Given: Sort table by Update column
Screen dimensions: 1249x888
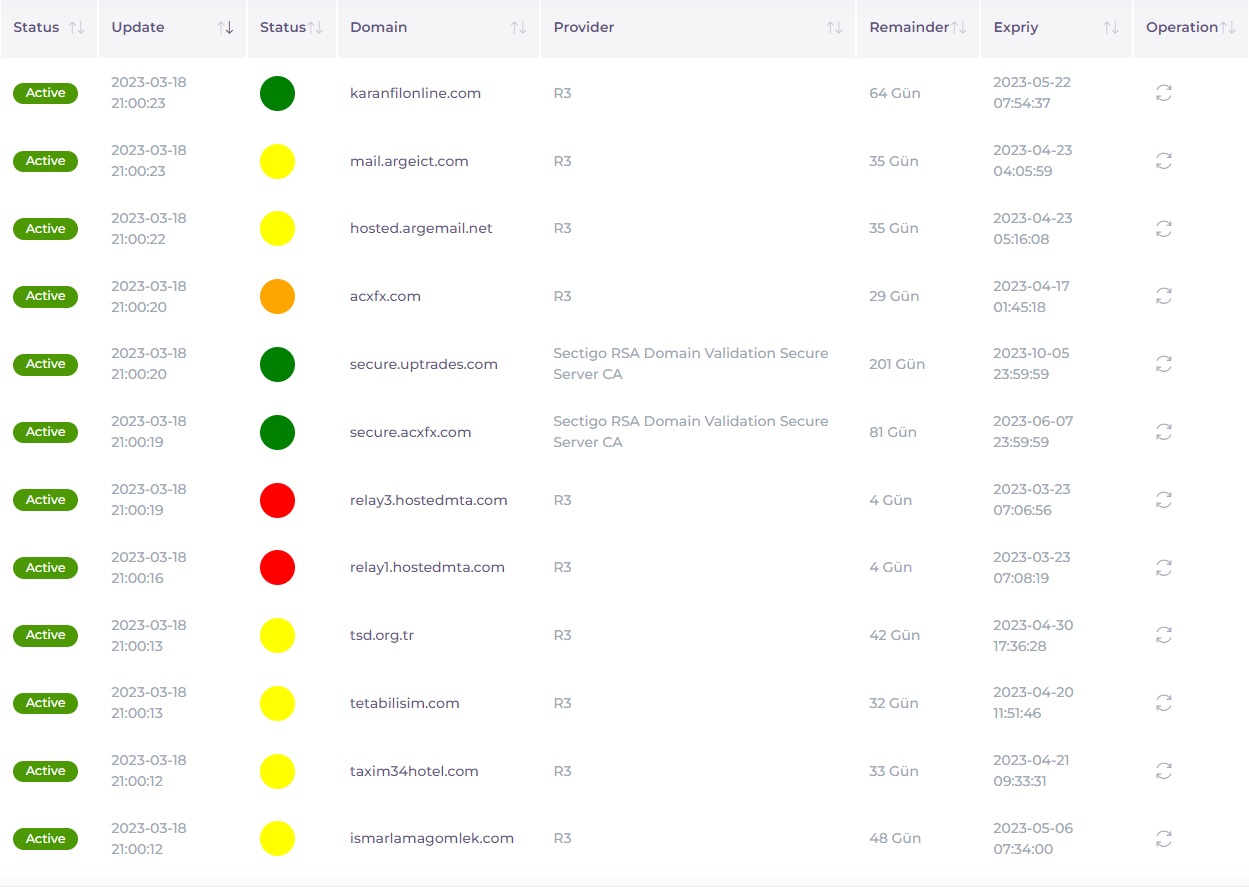Looking at the screenshot, I should tap(225, 28).
